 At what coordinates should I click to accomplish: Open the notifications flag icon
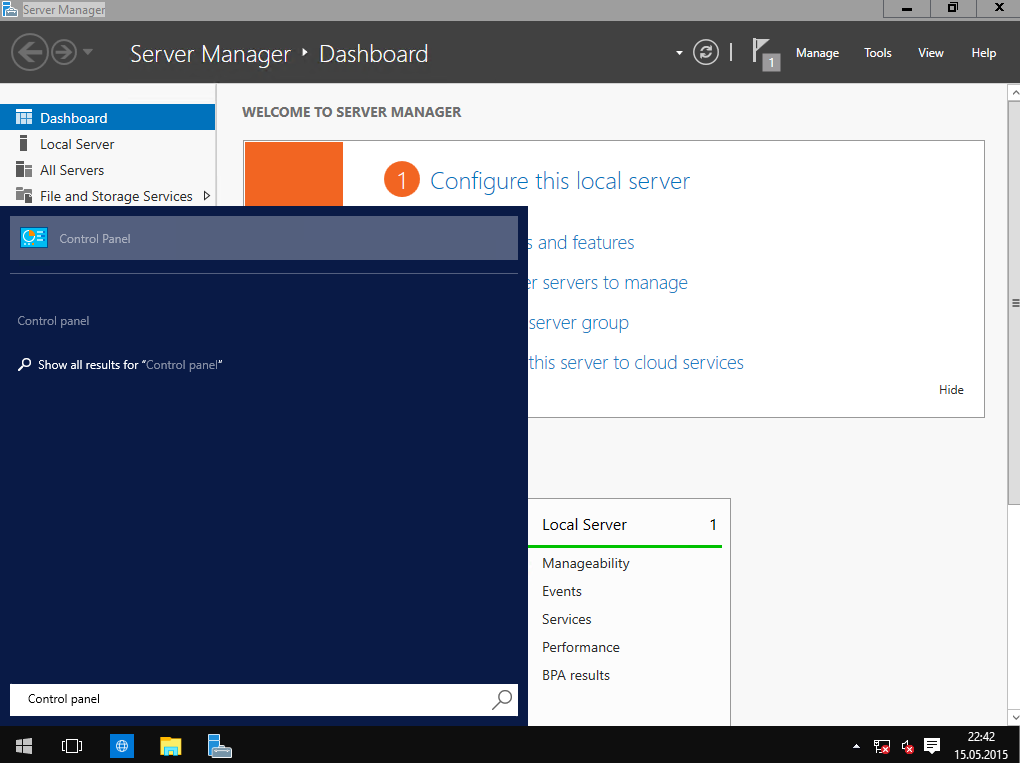[x=766, y=53]
